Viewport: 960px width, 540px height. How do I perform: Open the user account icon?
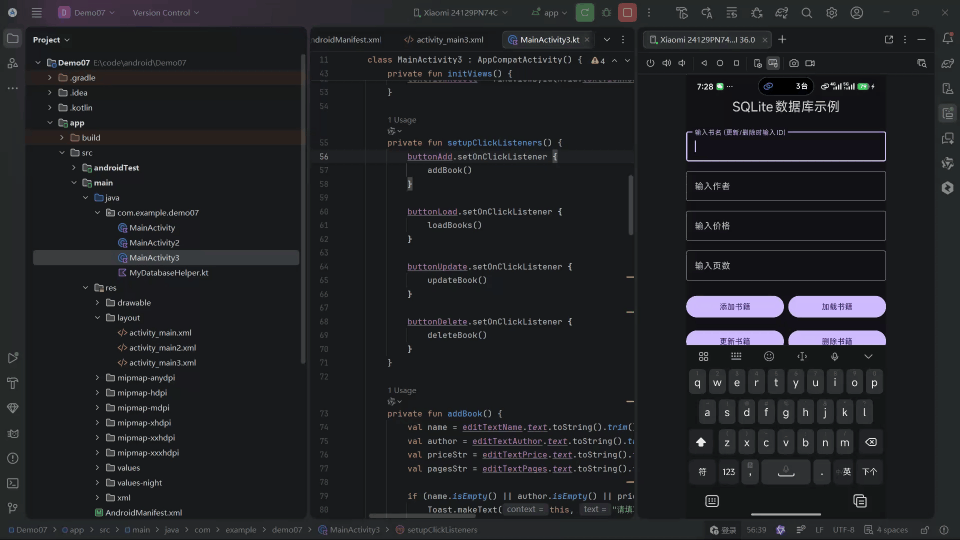857,12
